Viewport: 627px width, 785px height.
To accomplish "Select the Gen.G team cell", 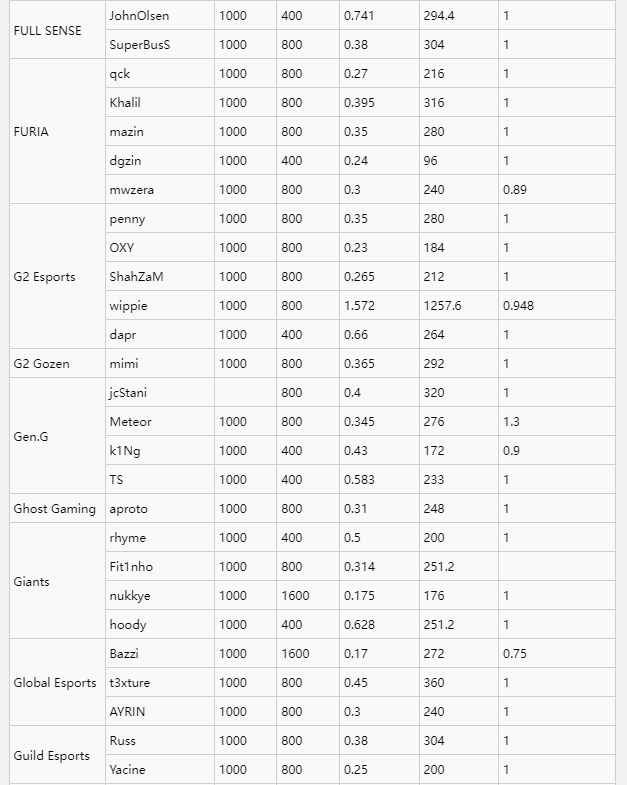I will click(30, 436).
